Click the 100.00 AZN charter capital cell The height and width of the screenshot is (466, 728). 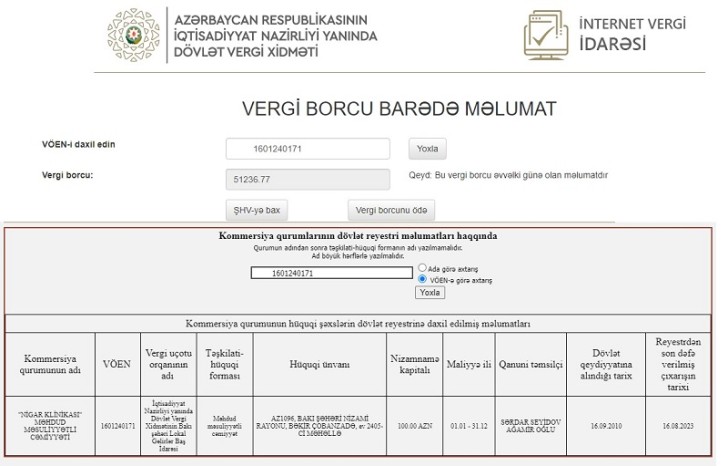click(x=414, y=425)
